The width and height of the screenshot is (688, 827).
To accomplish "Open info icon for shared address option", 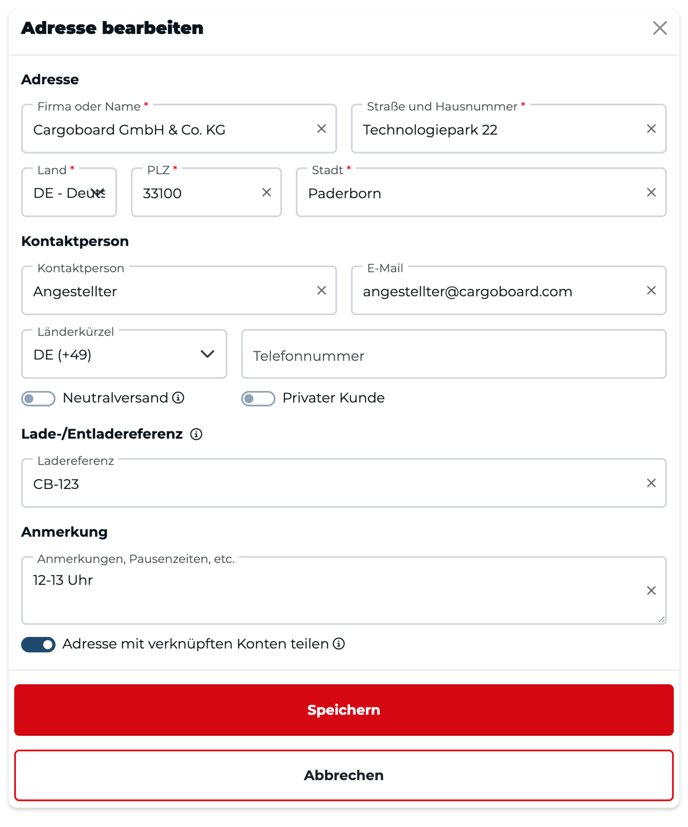I will click(x=339, y=644).
